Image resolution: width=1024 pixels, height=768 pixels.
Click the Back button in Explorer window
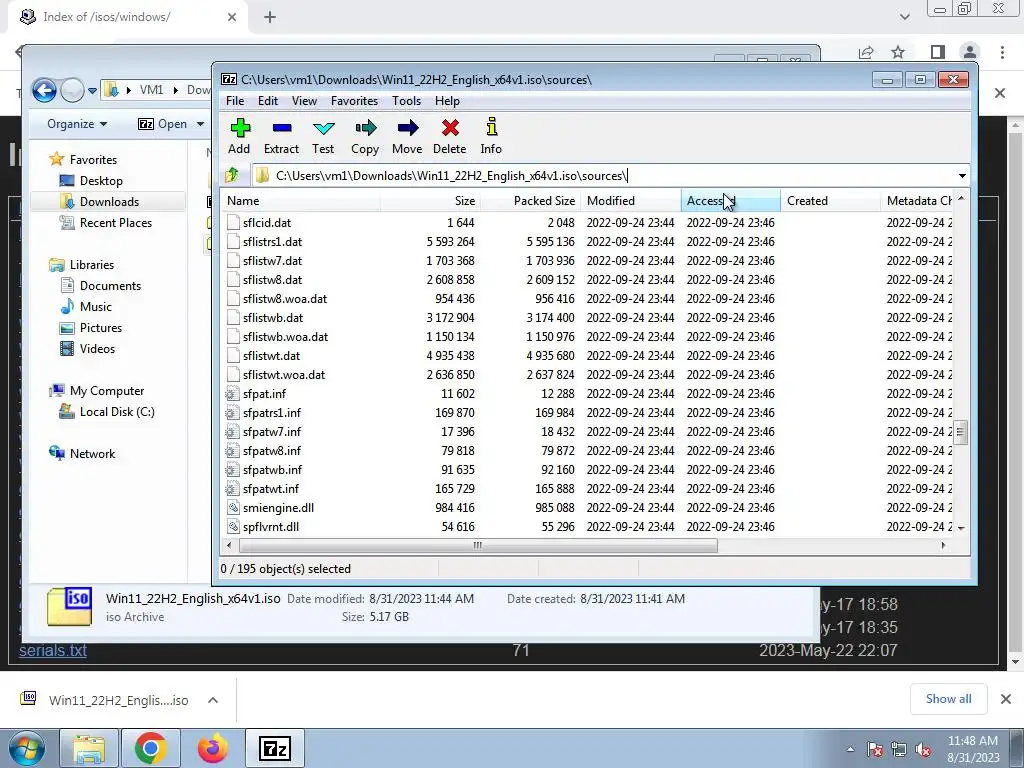click(44, 90)
